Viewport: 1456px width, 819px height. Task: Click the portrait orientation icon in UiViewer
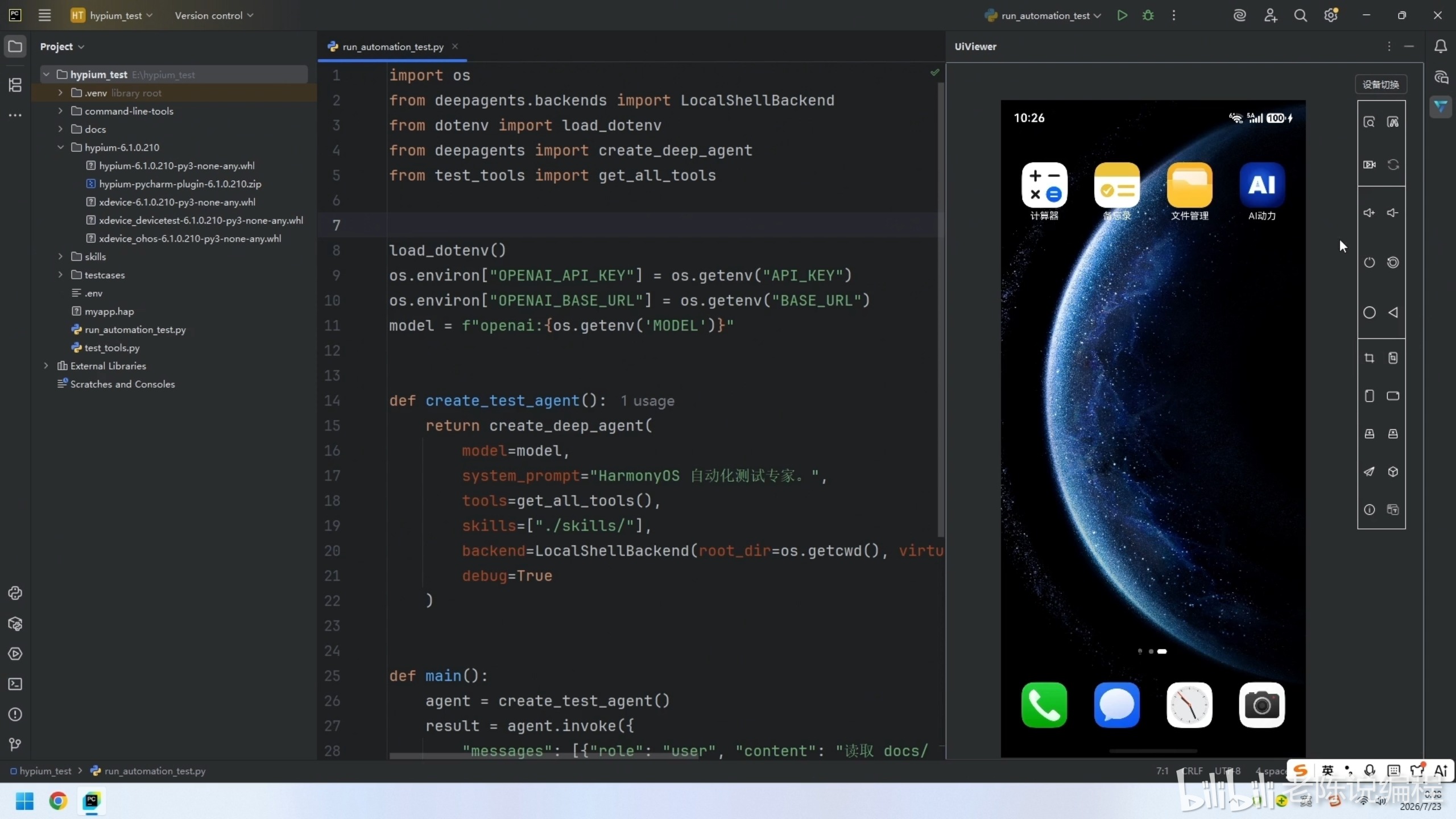pyautogui.click(x=1369, y=396)
